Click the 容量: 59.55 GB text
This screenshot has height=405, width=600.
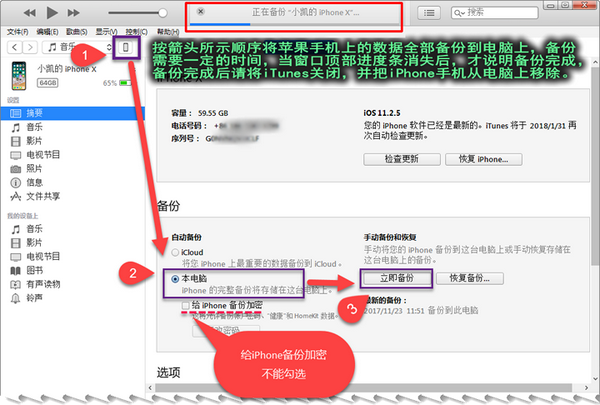(x=200, y=113)
